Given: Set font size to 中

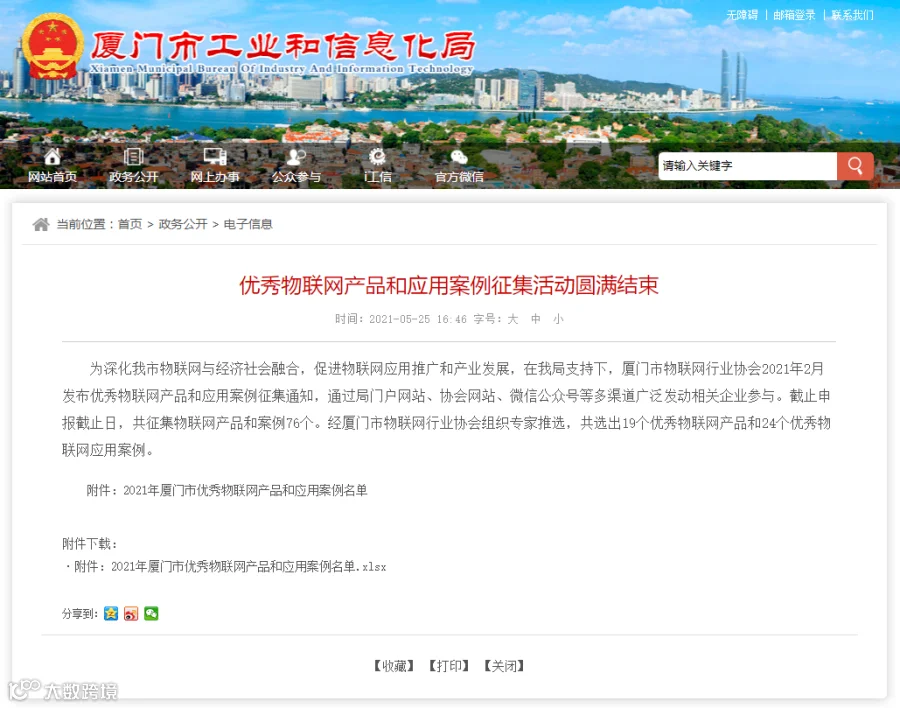Looking at the screenshot, I should pos(536,319).
